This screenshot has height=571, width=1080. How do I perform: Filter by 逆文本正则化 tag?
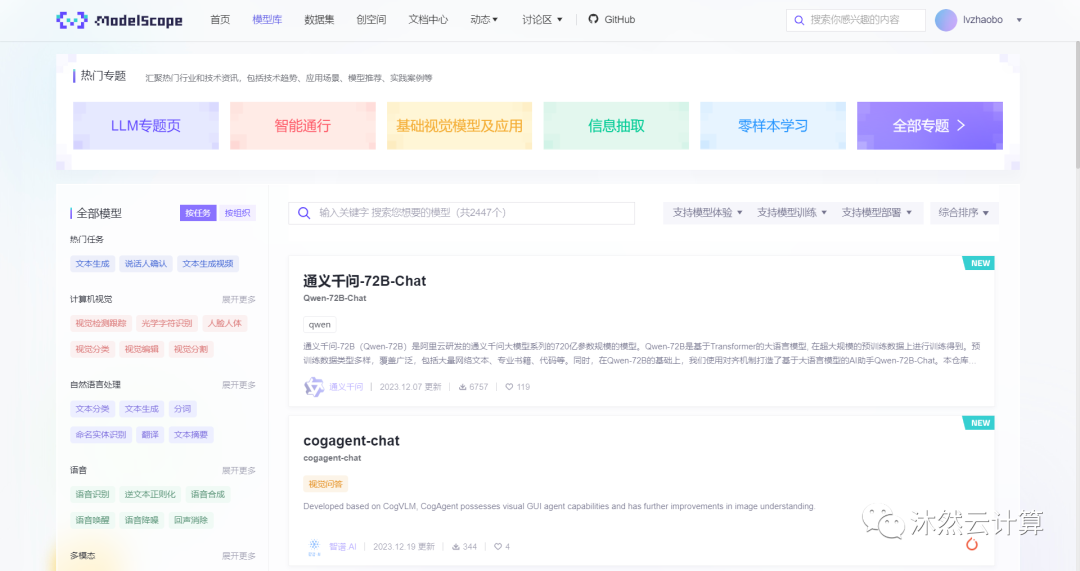point(150,495)
